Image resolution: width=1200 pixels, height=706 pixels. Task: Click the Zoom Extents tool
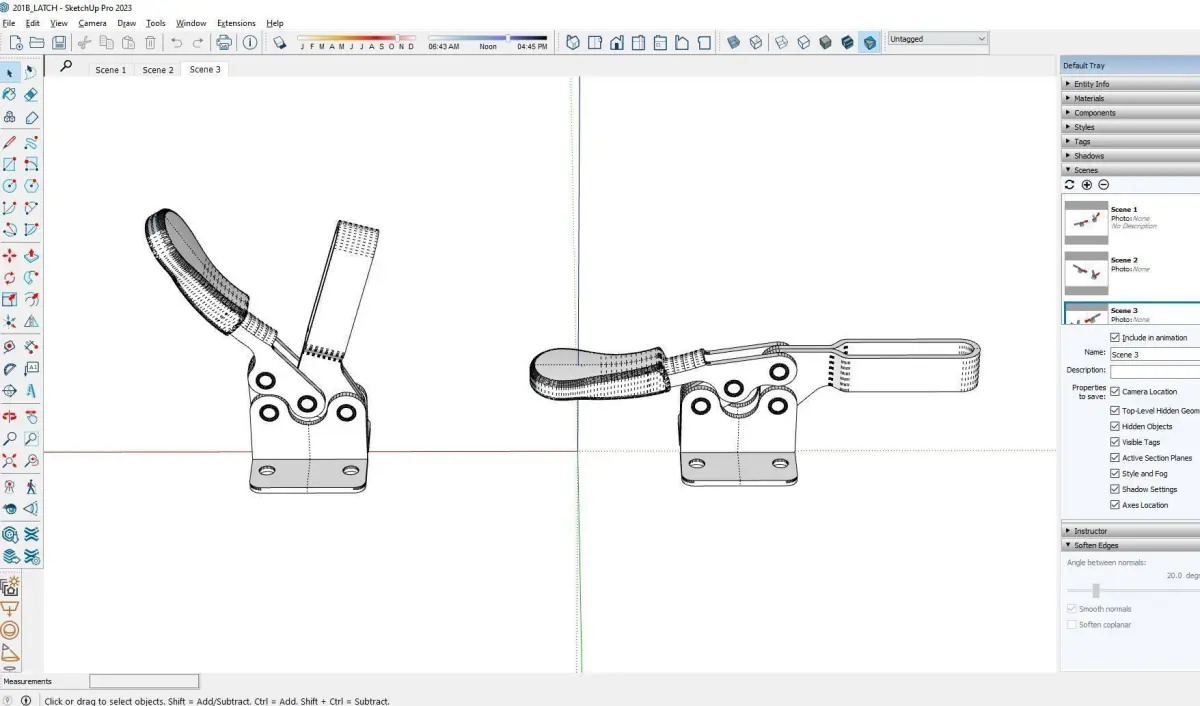click(10, 461)
